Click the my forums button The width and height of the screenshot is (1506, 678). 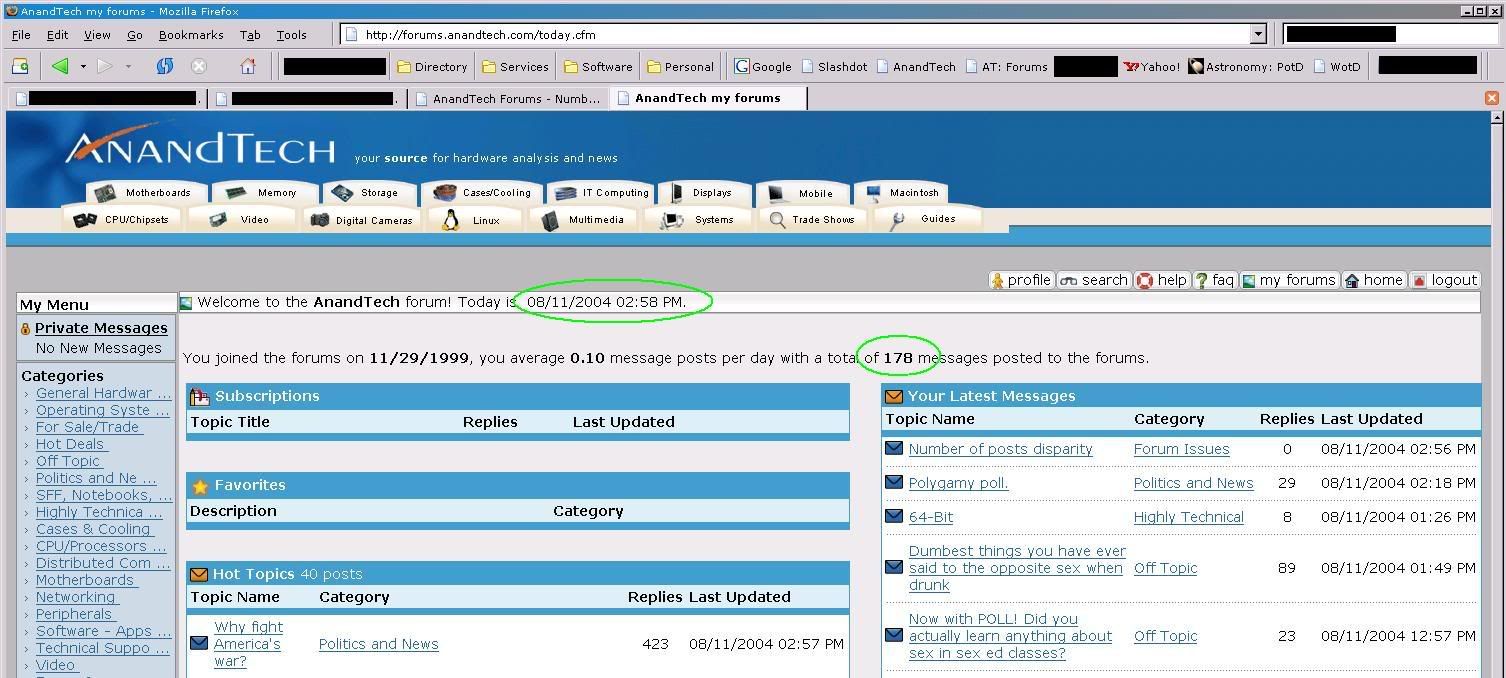pyautogui.click(x=1289, y=280)
